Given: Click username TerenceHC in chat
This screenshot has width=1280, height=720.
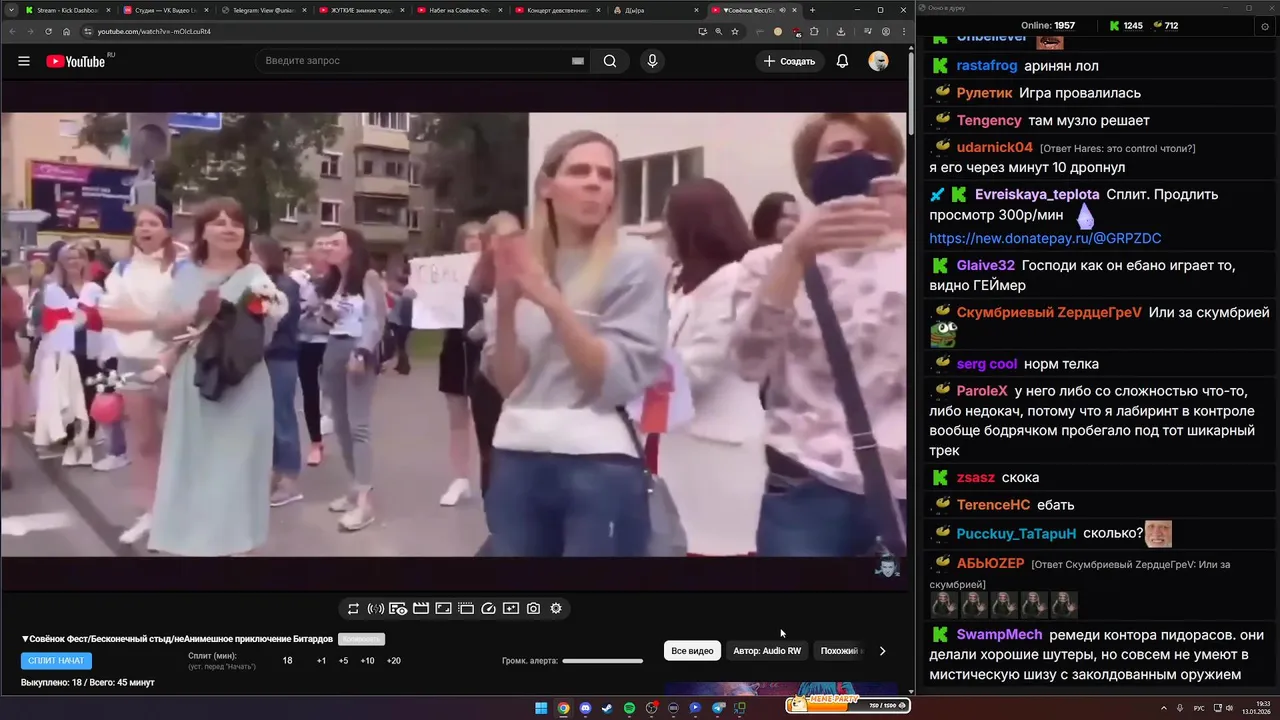Looking at the screenshot, I should 993,505.
